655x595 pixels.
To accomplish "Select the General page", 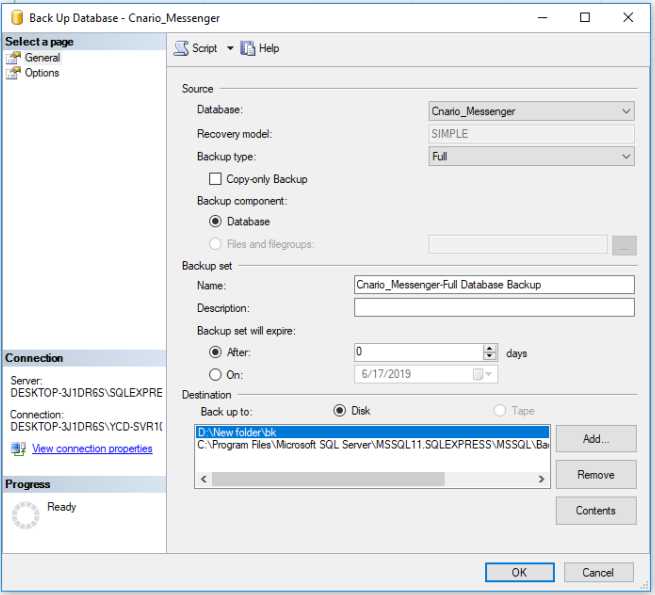I will tap(42, 58).
